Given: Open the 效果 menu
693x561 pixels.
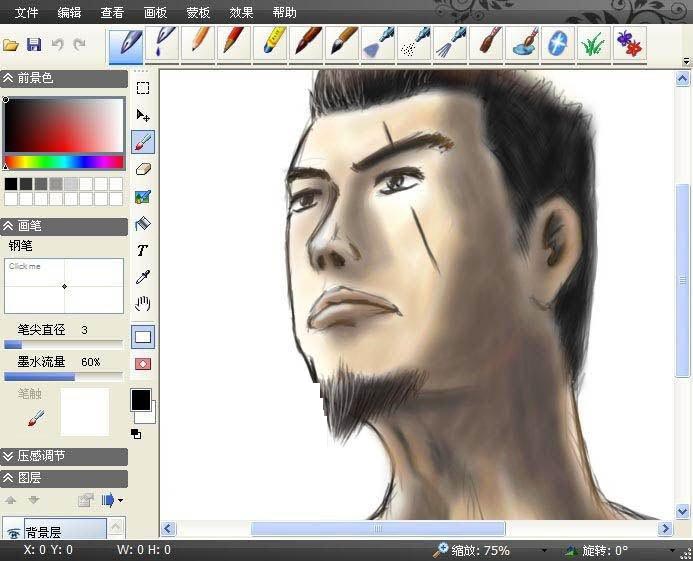Looking at the screenshot, I should tap(241, 13).
